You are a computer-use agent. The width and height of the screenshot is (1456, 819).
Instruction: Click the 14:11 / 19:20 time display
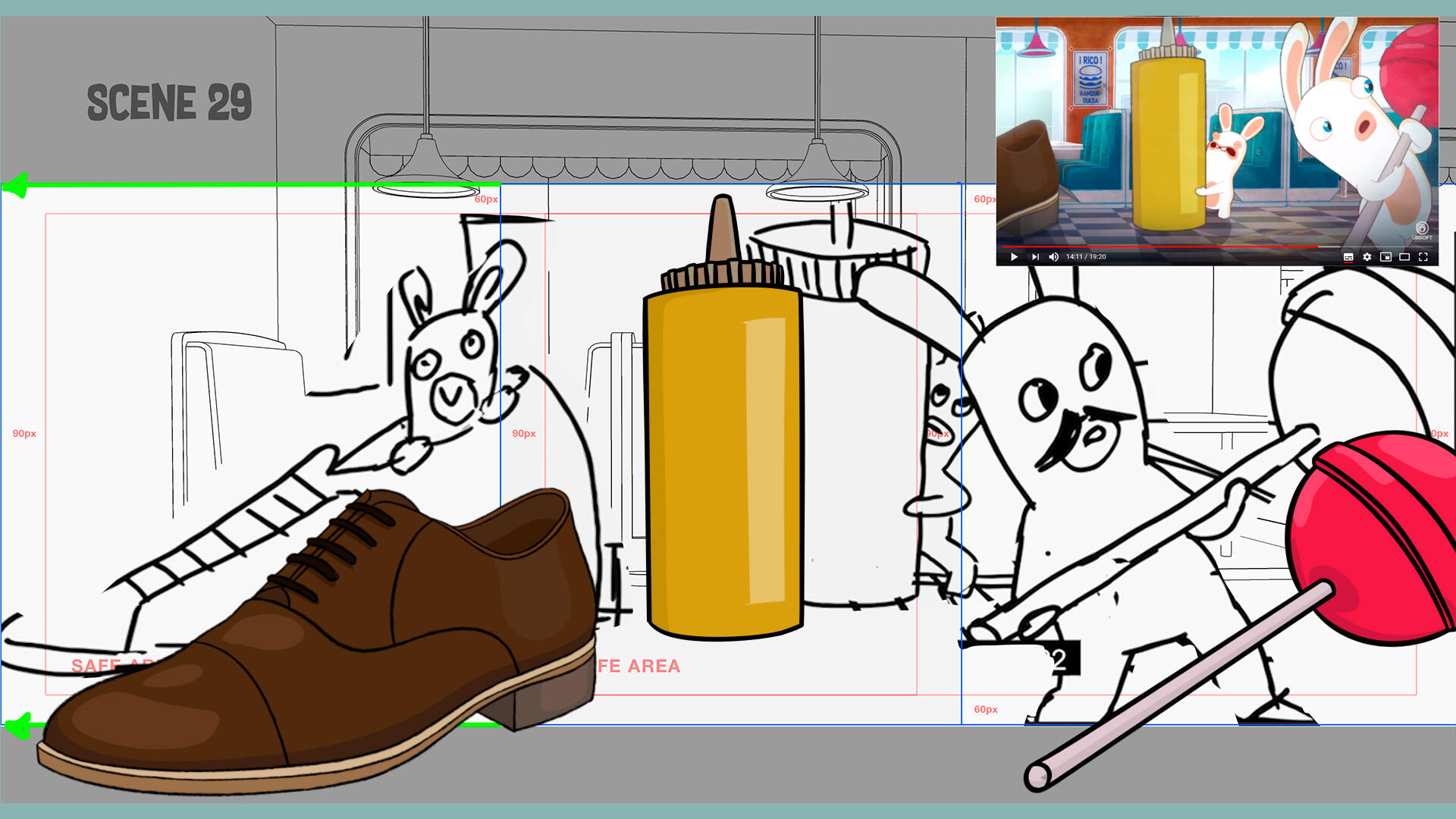point(1086,257)
